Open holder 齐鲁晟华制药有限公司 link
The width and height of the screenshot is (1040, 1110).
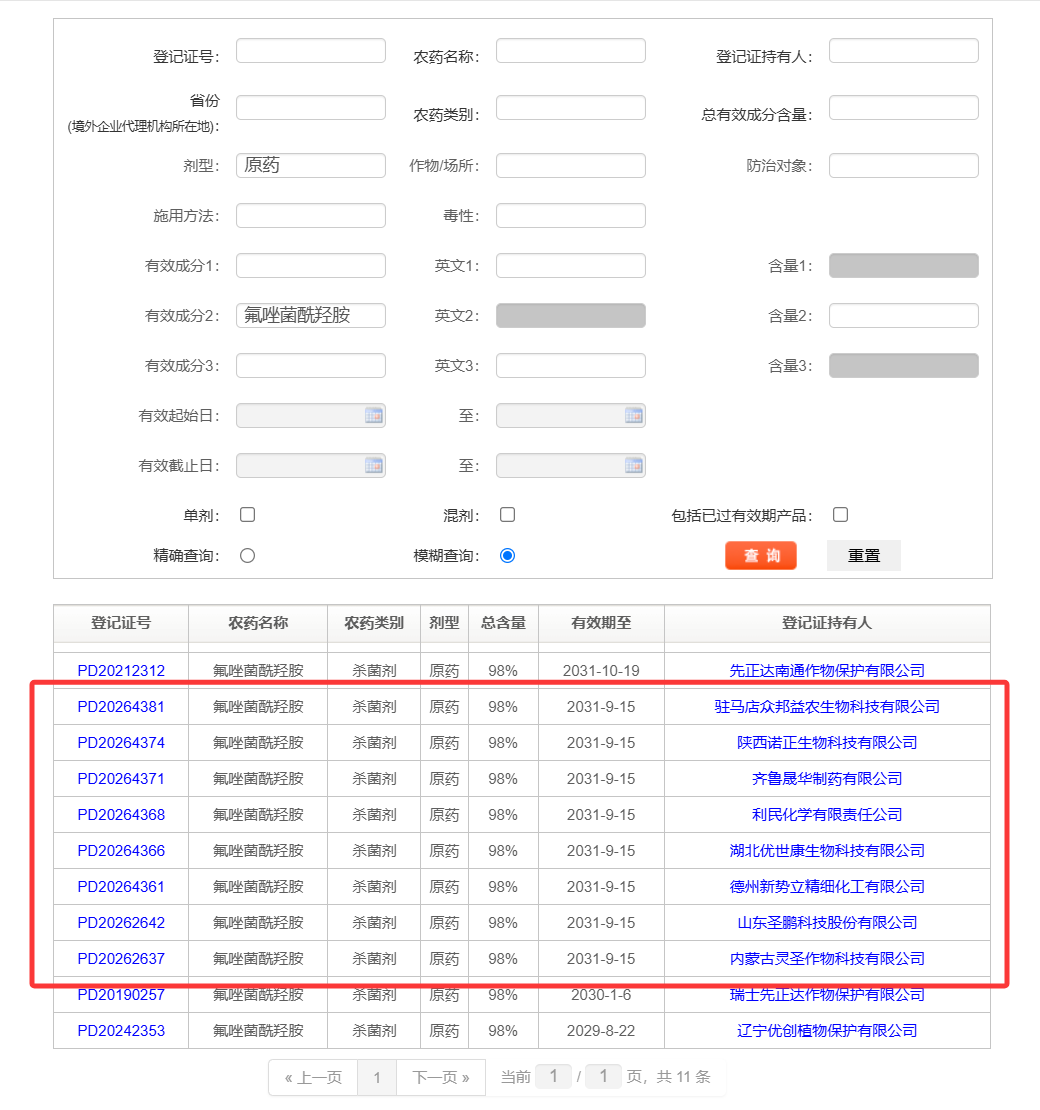pyautogui.click(x=827, y=779)
